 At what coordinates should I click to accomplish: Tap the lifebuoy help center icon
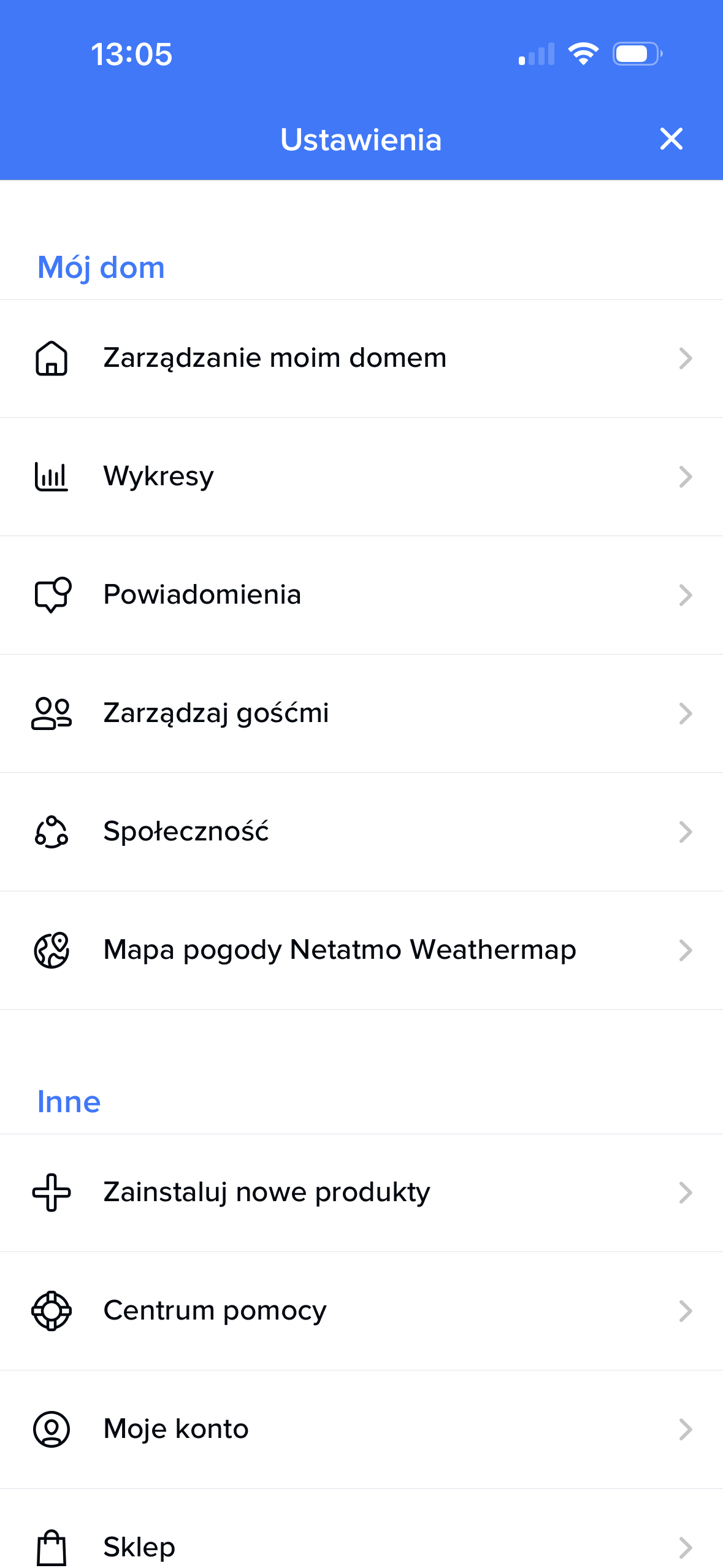(52, 1311)
